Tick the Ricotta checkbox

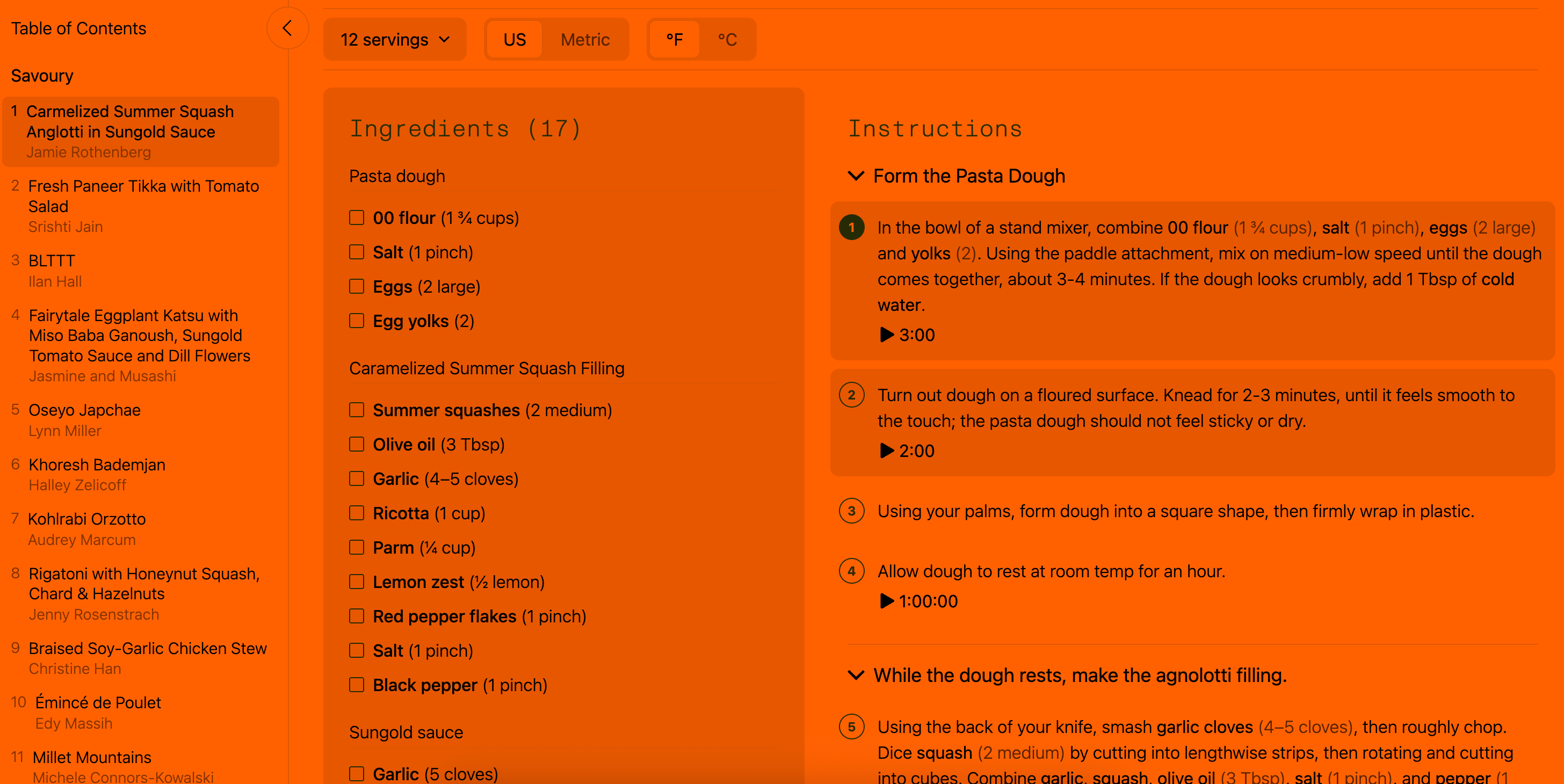pyautogui.click(x=357, y=513)
